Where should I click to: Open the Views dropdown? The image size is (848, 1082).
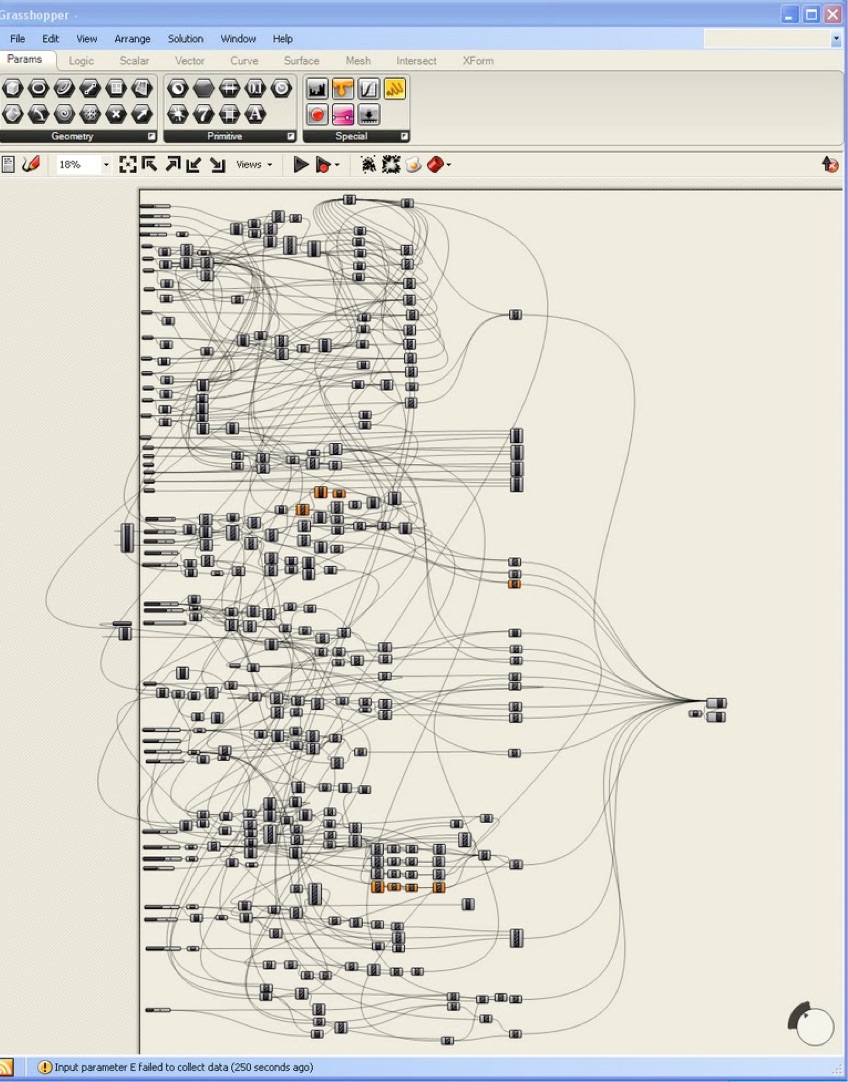click(x=254, y=165)
